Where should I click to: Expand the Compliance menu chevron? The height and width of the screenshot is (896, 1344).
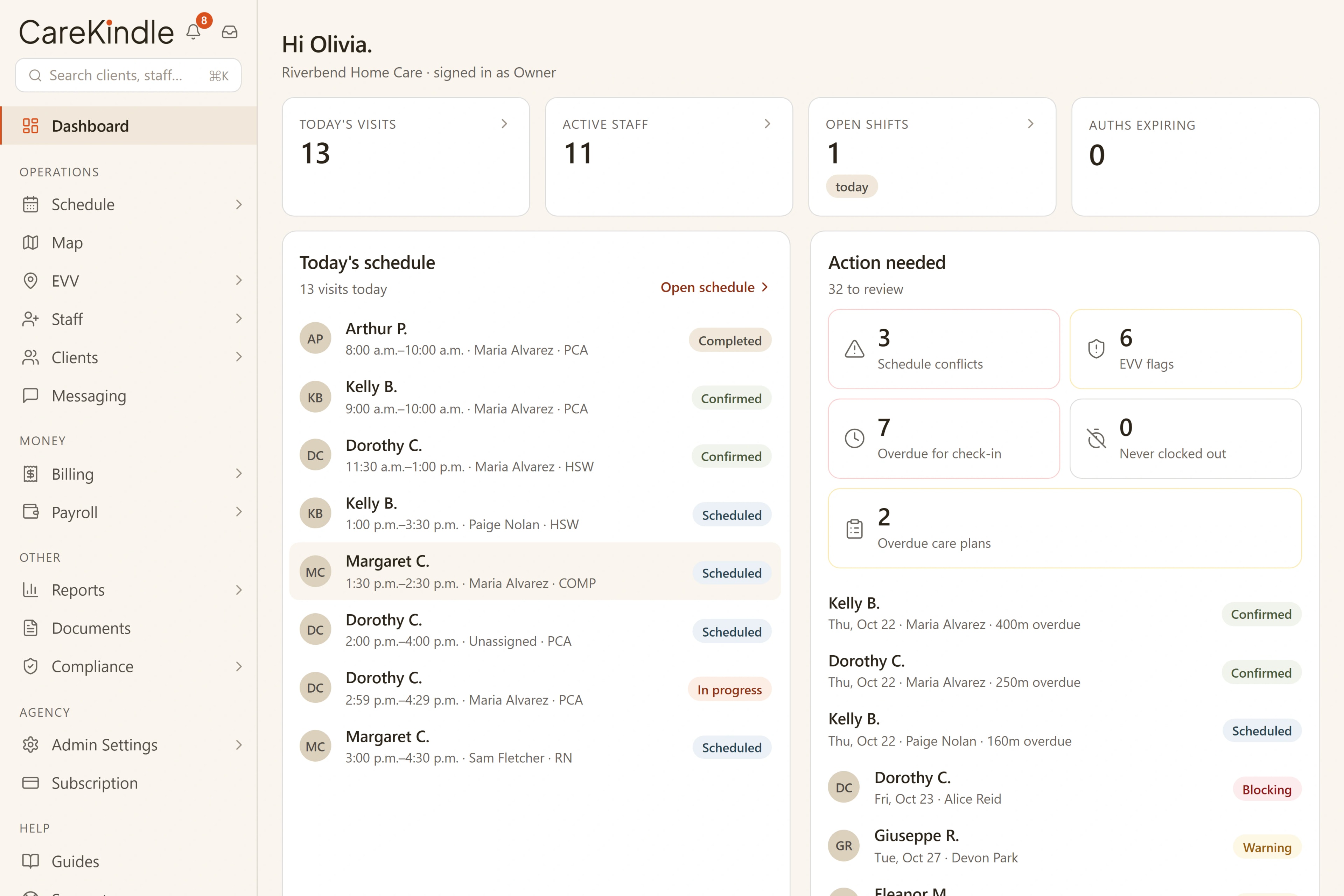tap(239, 666)
